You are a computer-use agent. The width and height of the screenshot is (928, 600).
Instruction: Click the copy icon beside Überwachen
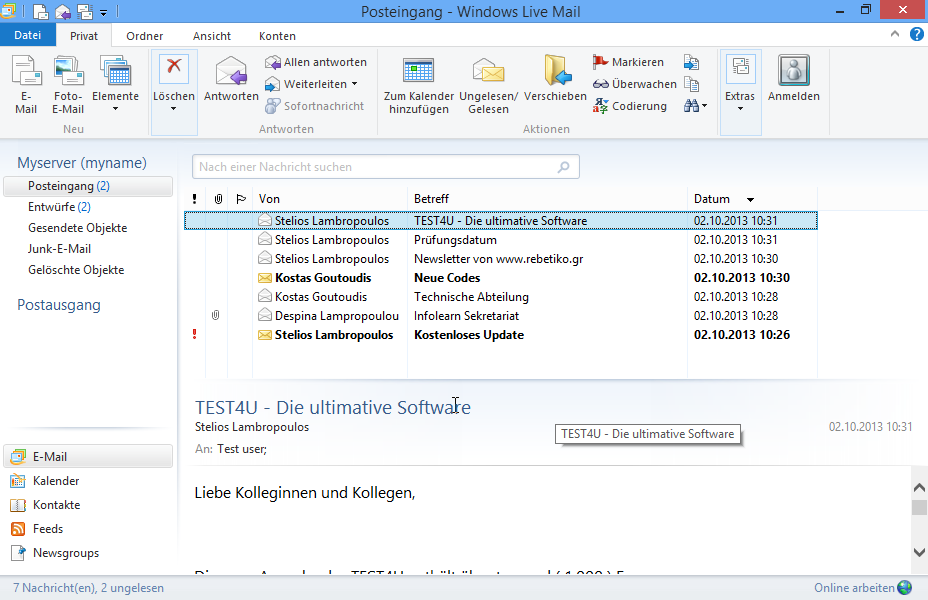[691, 84]
